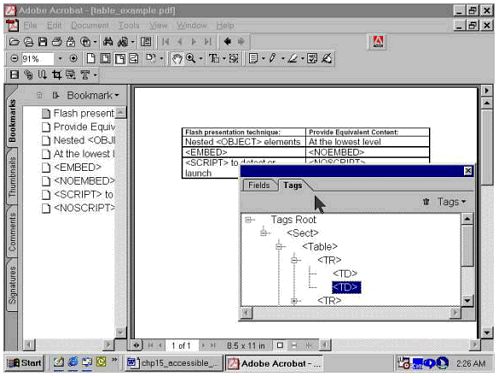Viewport: 499px width, 376px height.
Task: Select the Zoom magnifier tool
Action: coord(191,59)
